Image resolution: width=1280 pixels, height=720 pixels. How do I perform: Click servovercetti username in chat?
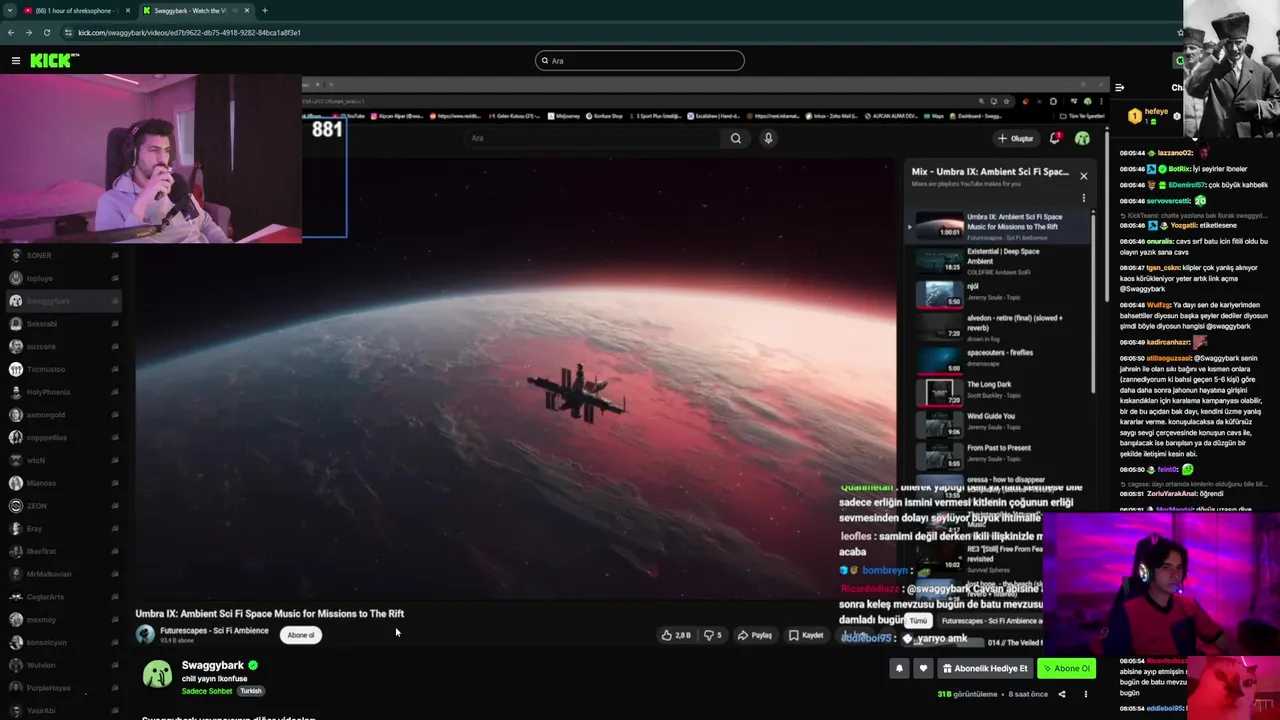[x=1169, y=201]
